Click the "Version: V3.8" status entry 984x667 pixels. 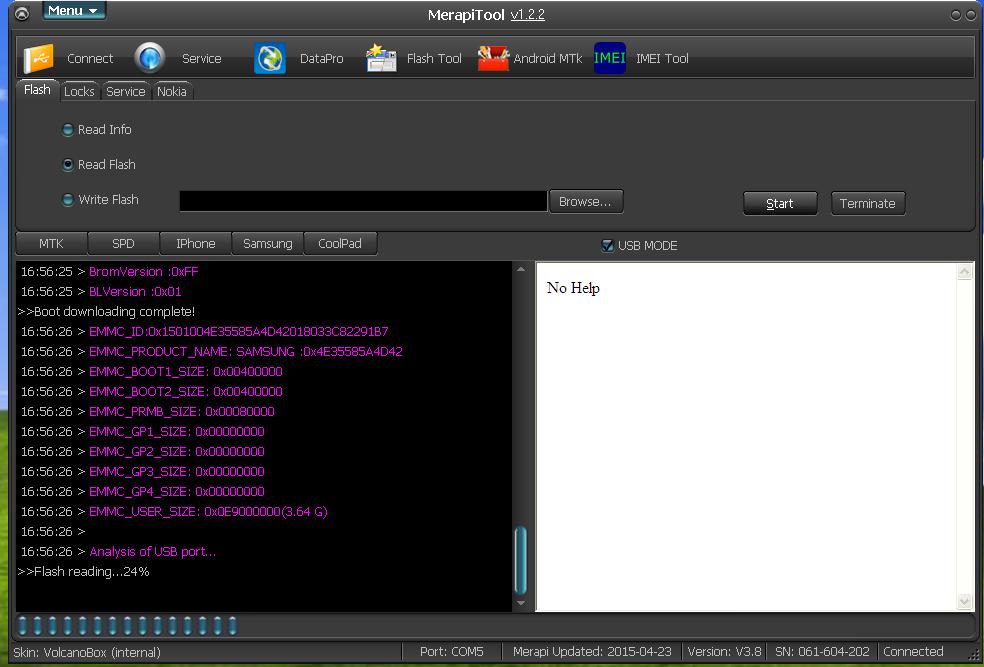point(724,652)
